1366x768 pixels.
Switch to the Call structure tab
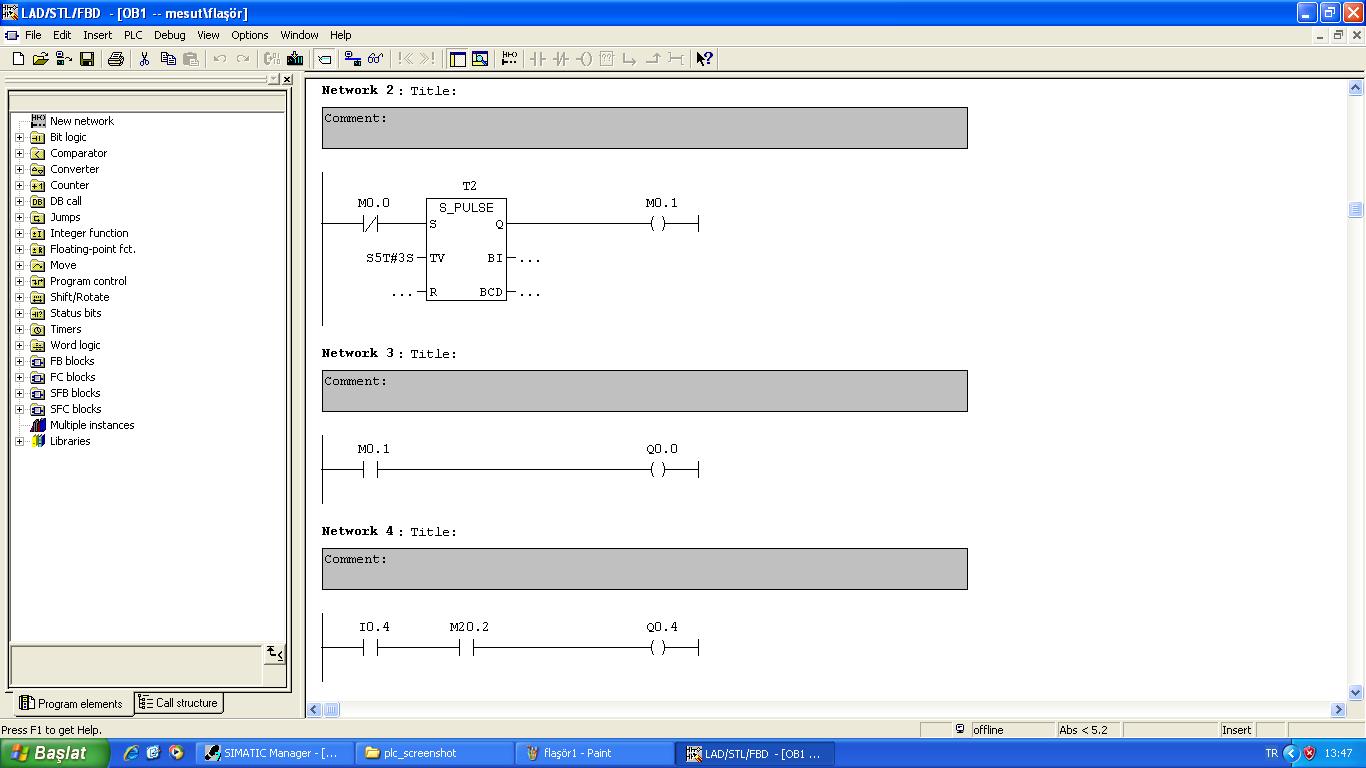point(178,703)
